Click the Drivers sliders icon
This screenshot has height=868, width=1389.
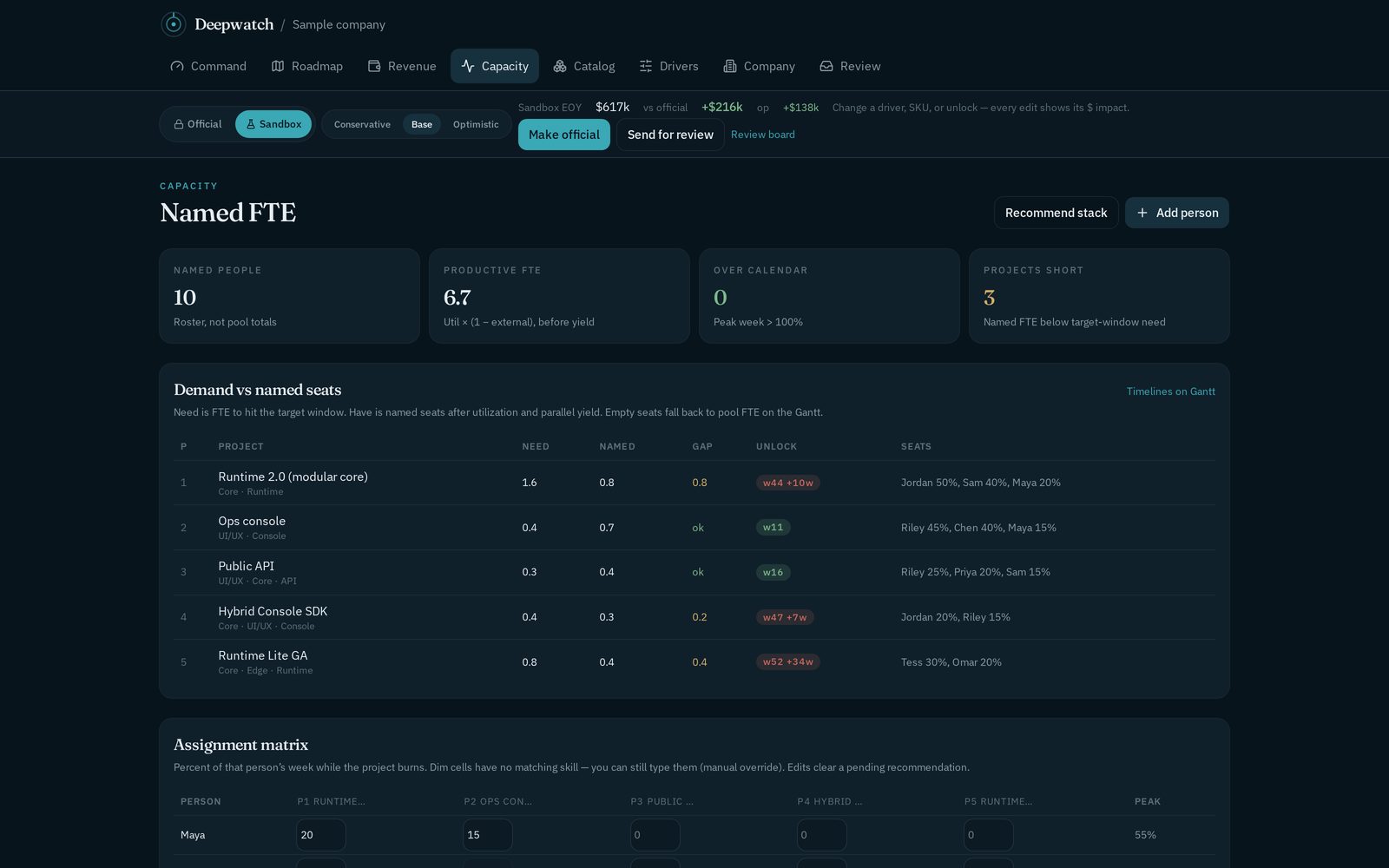pos(646,66)
